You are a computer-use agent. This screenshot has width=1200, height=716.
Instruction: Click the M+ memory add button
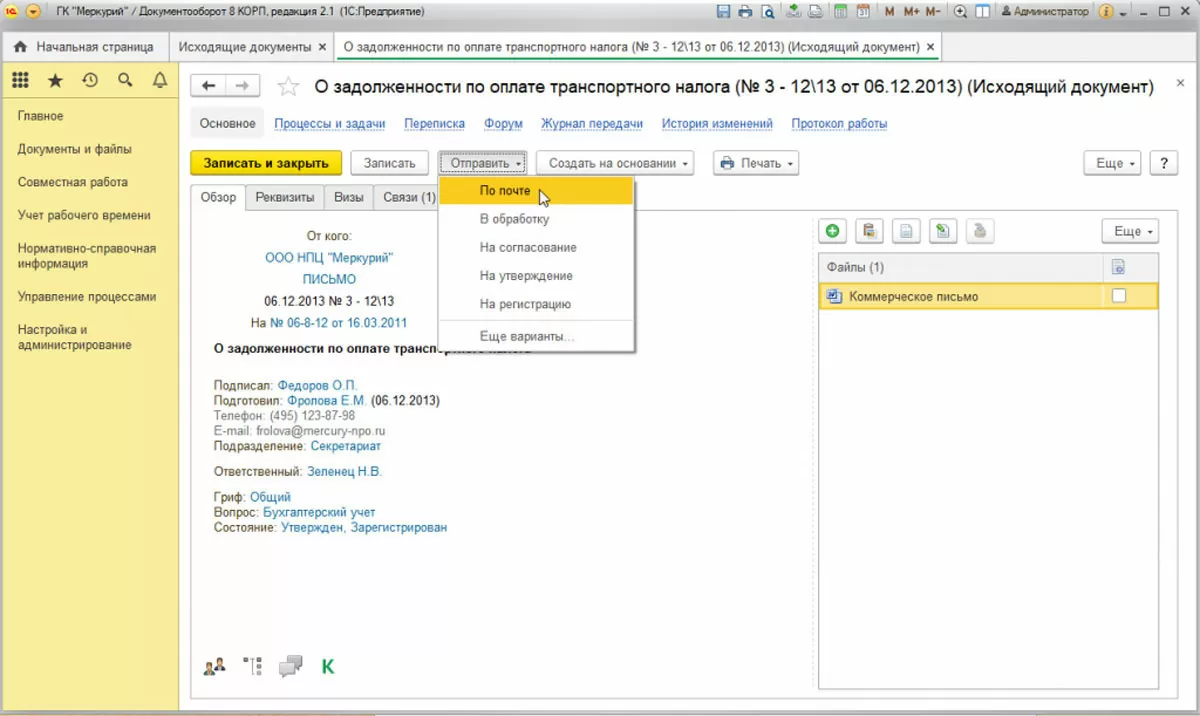pyautogui.click(x=911, y=12)
